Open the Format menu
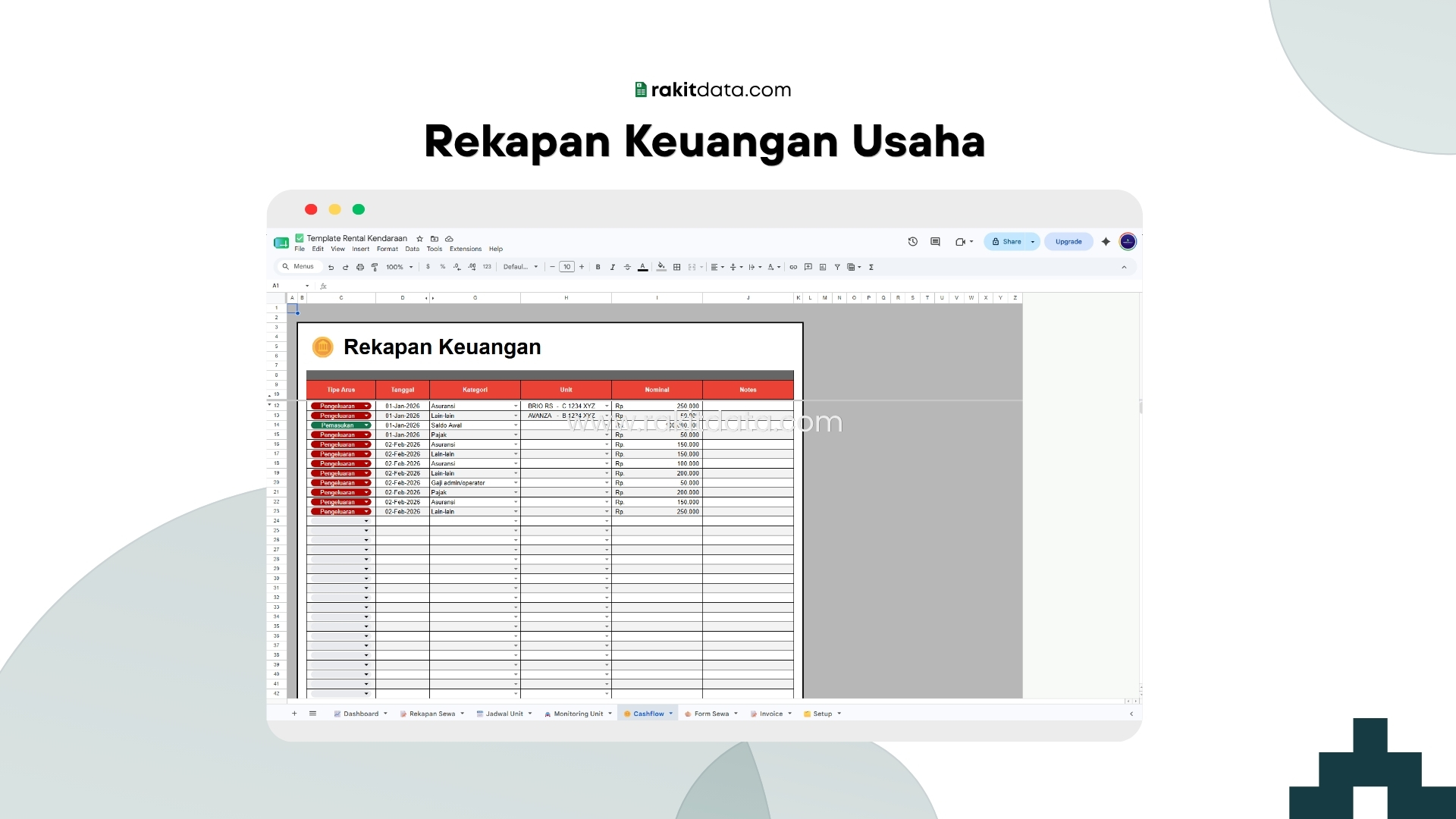Screen dimensions: 1456x819 [388, 249]
